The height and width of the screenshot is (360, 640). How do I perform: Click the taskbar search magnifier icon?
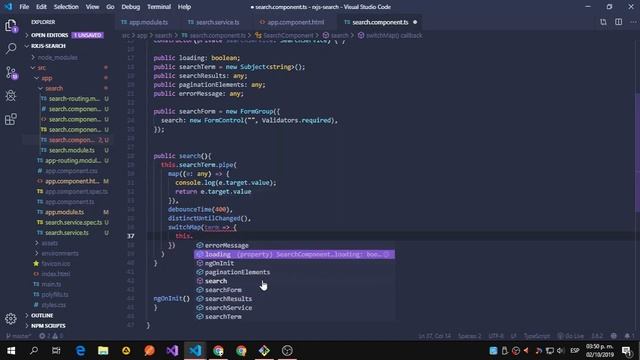(34, 351)
